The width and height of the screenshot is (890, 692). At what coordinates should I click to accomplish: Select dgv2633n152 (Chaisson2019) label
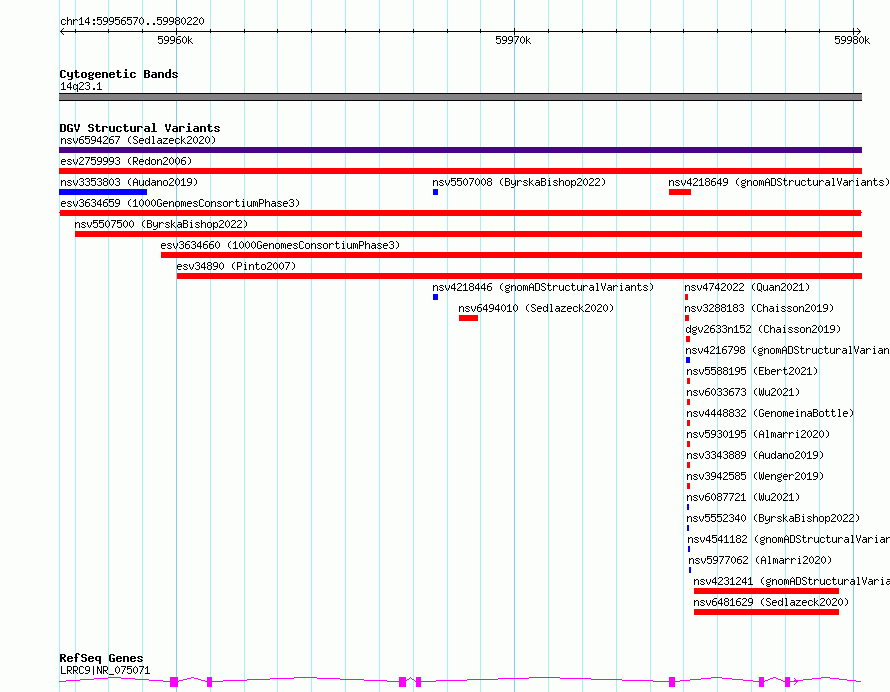point(763,329)
